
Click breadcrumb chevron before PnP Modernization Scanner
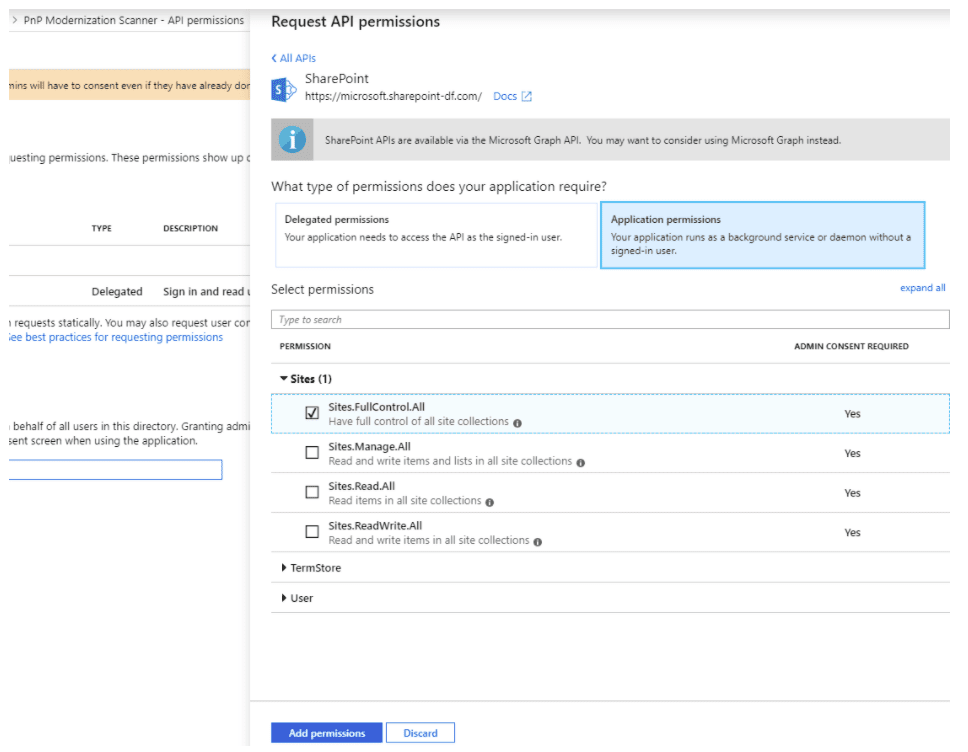point(15,20)
